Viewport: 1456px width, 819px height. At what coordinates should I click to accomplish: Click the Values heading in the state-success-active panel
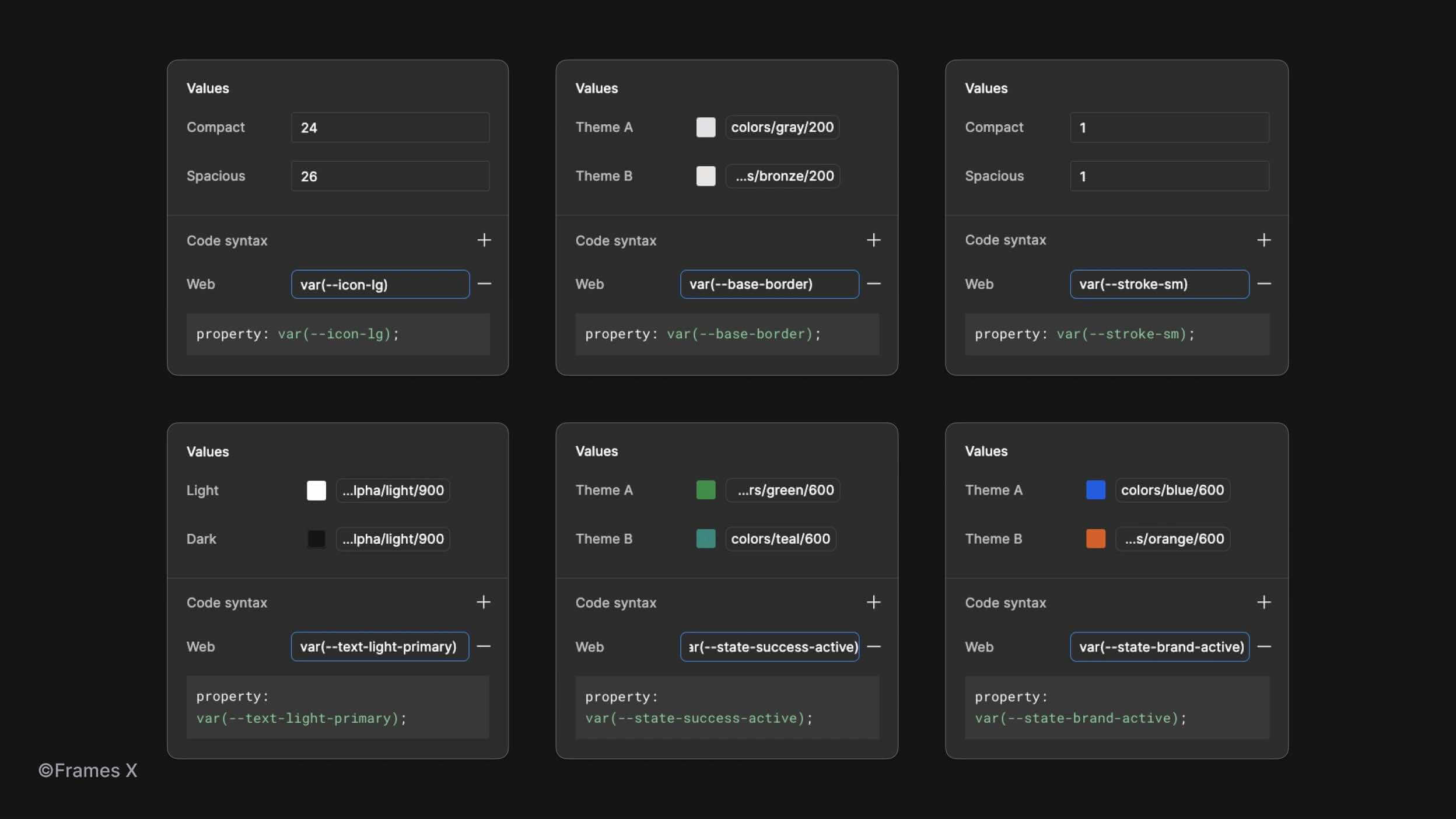[596, 451]
